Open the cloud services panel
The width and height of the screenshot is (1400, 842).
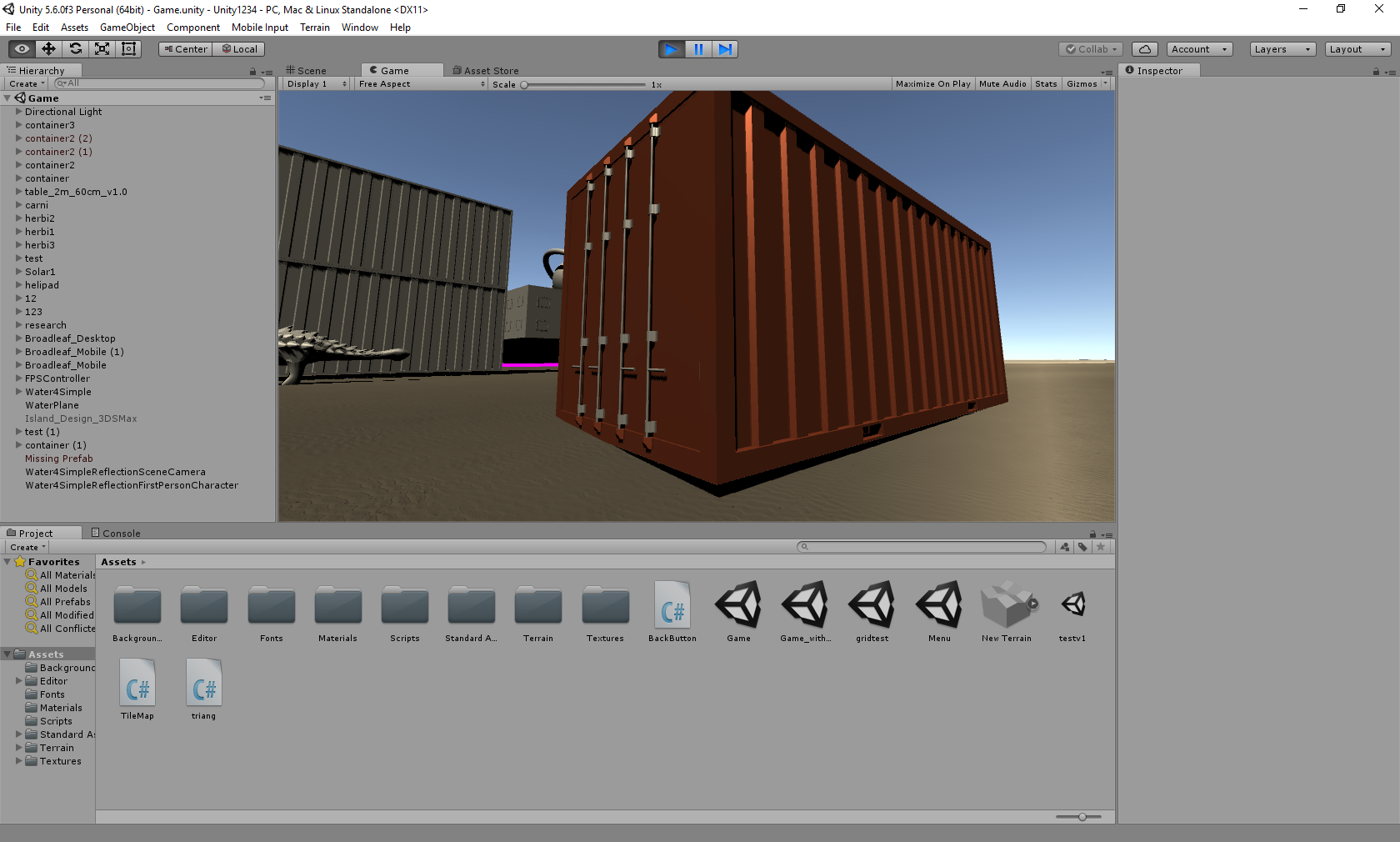pyautogui.click(x=1145, y=49)
